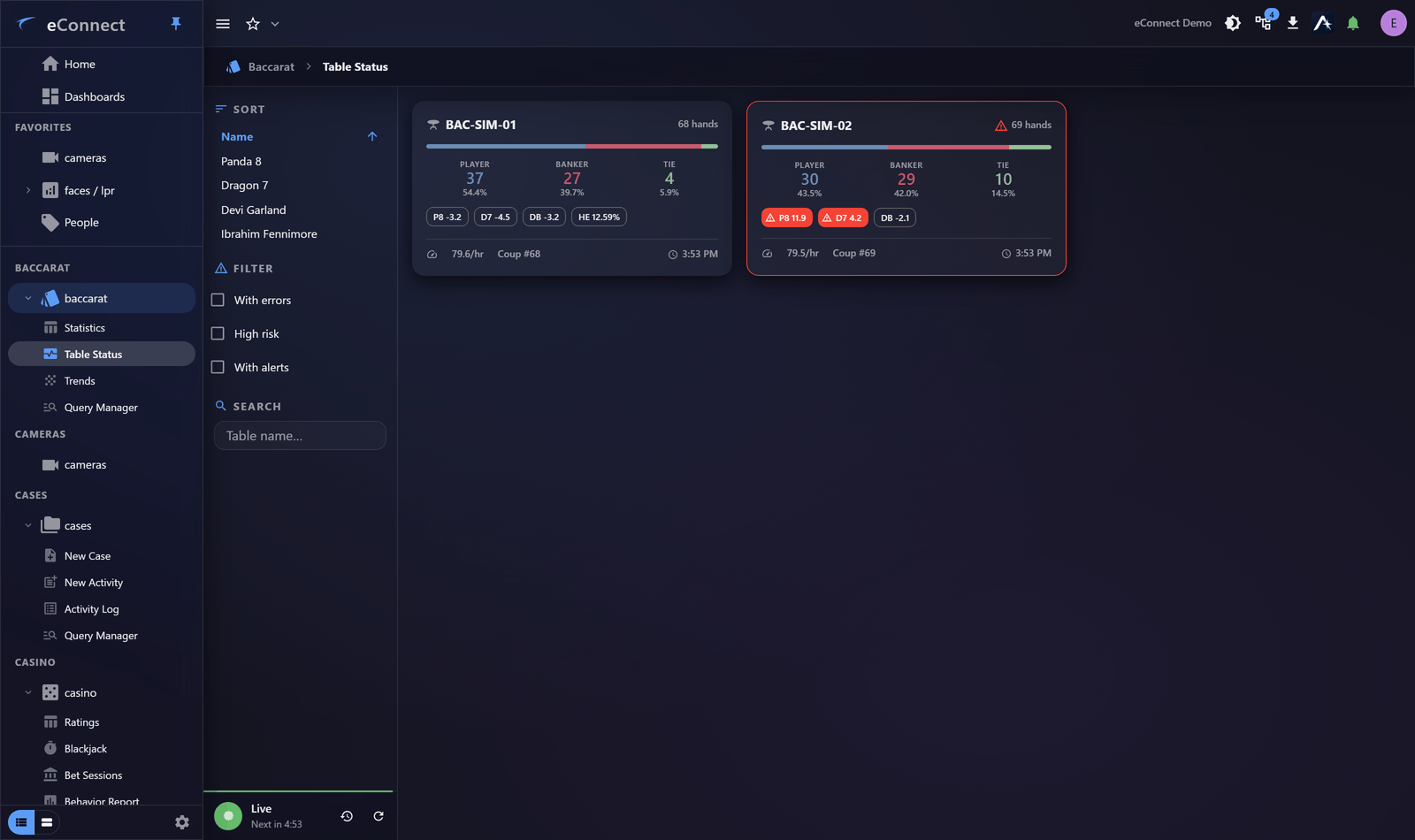This screenshot has width=1415, height=840.
Task: Open the downloads icon in header
Action: 1293,23
